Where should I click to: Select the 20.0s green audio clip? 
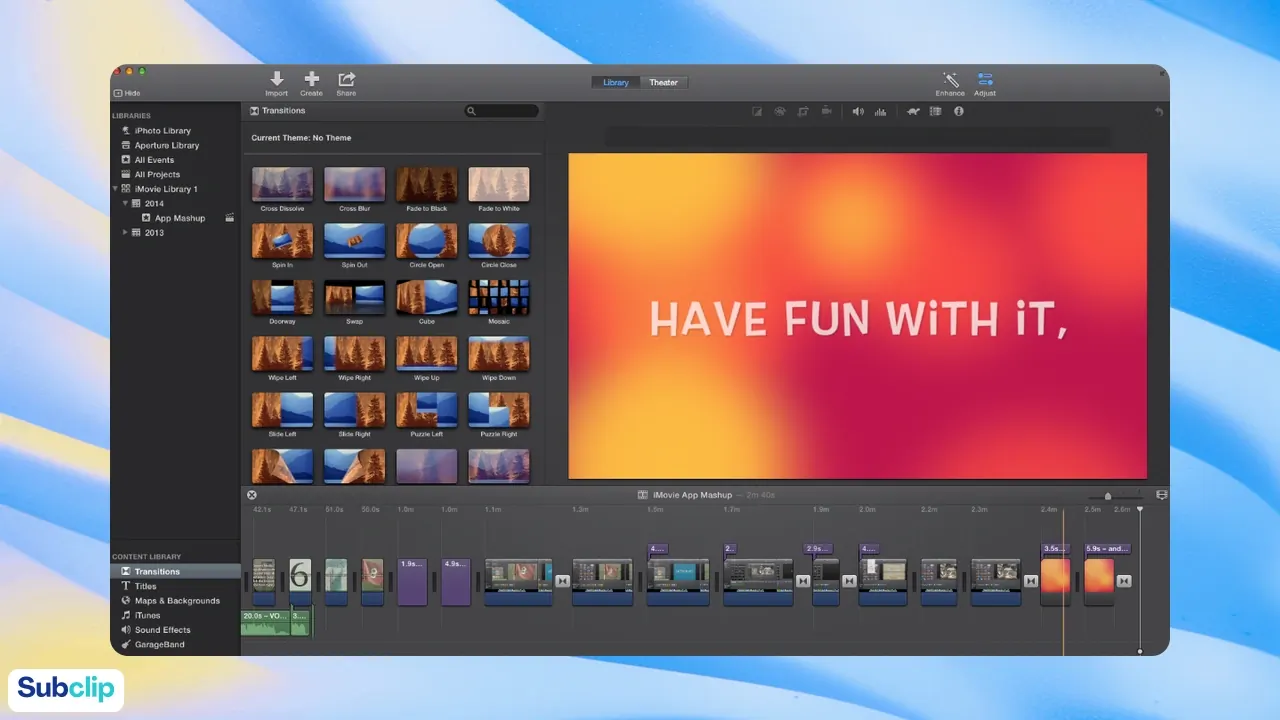point(265,621)
